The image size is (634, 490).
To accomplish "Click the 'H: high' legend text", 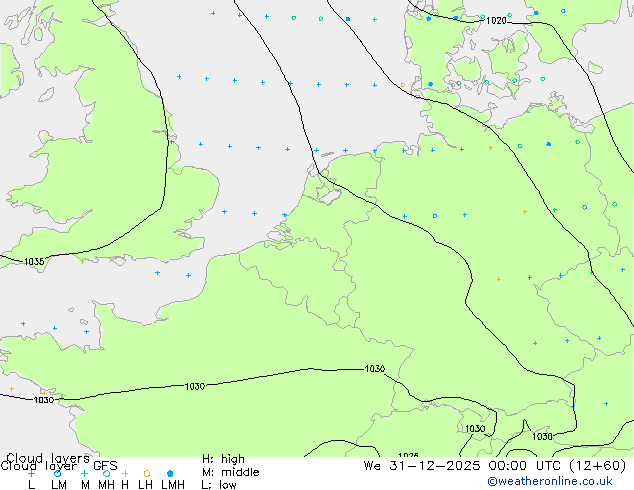I will coord(223,459).
